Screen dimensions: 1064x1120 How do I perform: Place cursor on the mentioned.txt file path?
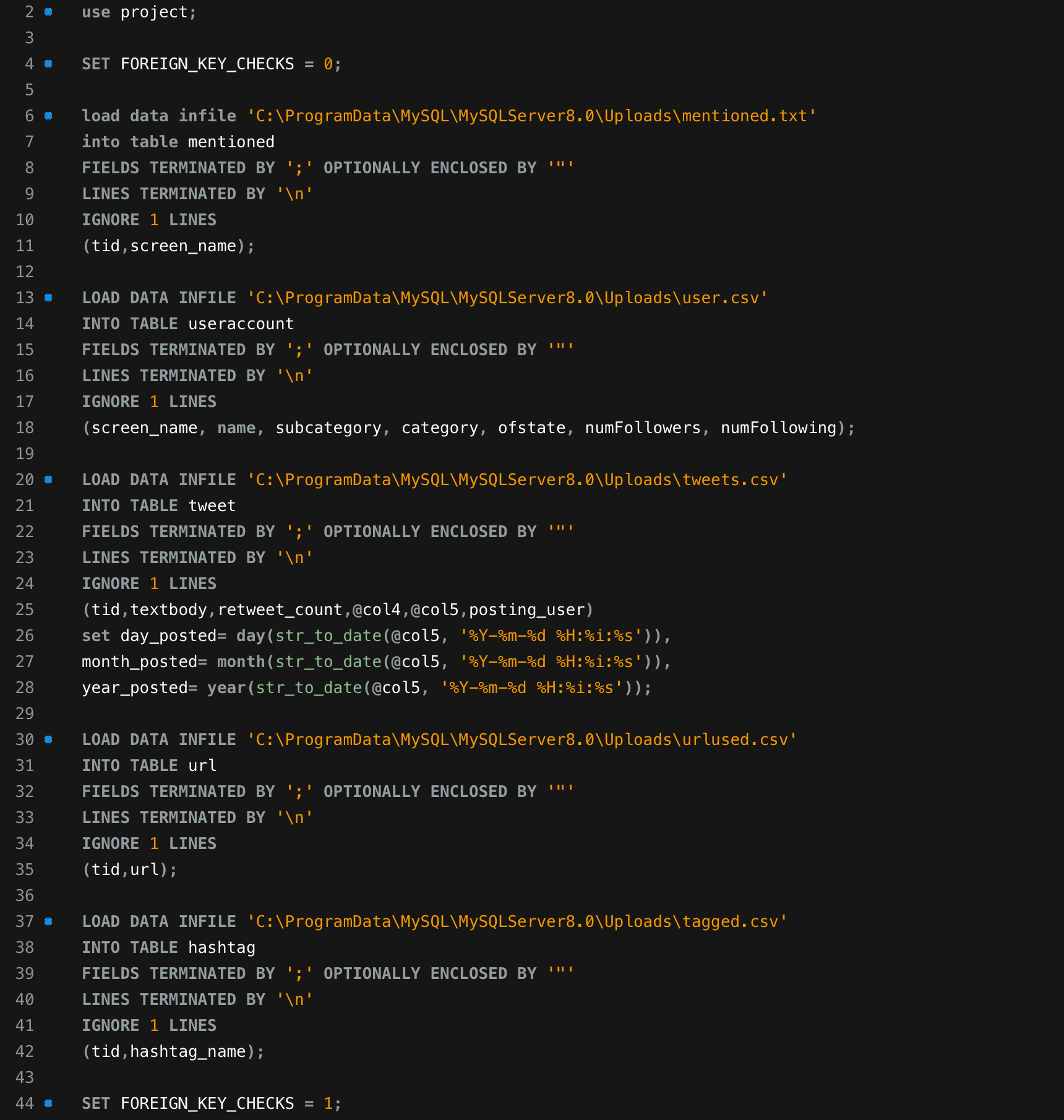[531, 116]
